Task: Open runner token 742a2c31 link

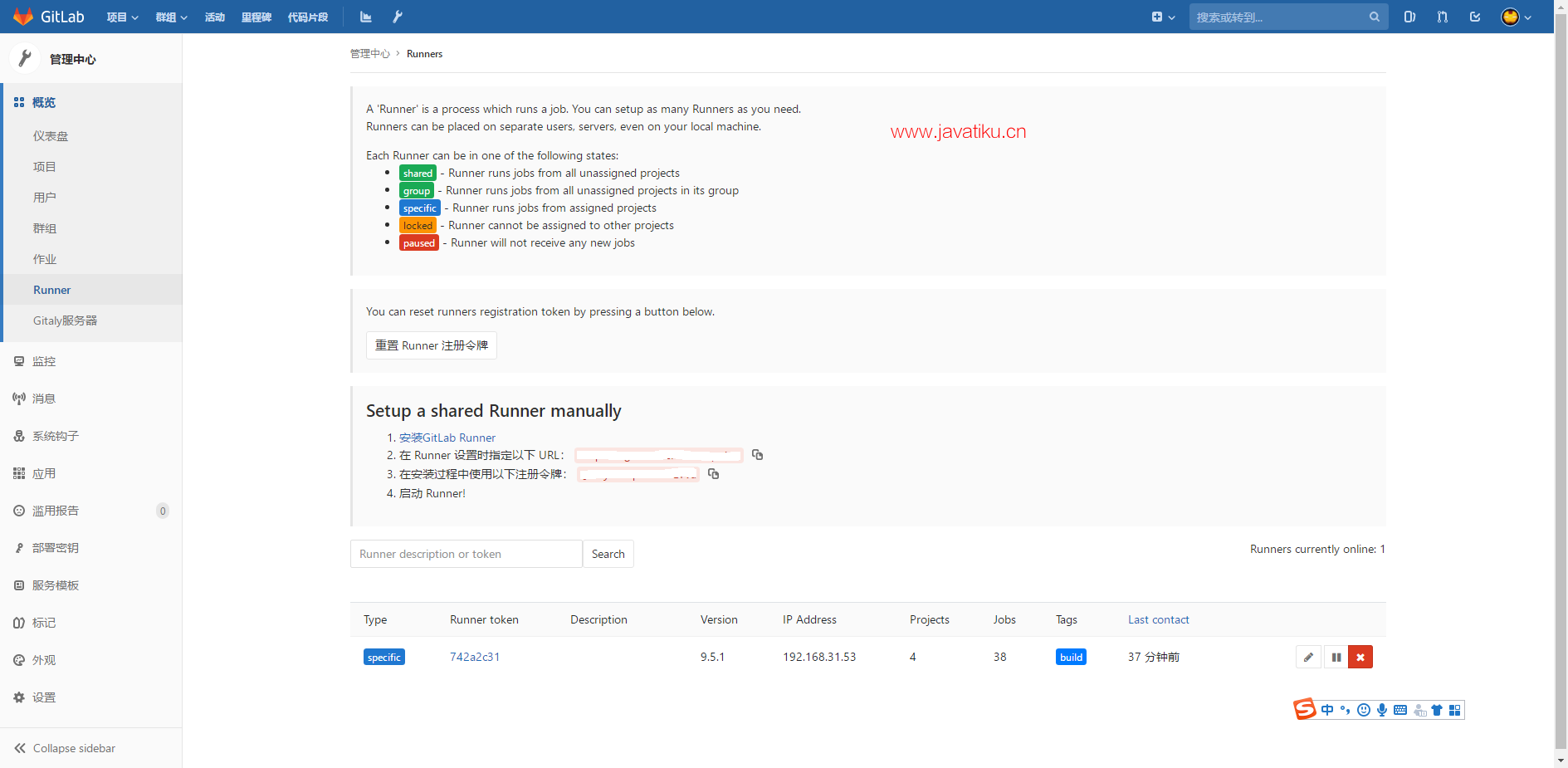Action: 475,657
